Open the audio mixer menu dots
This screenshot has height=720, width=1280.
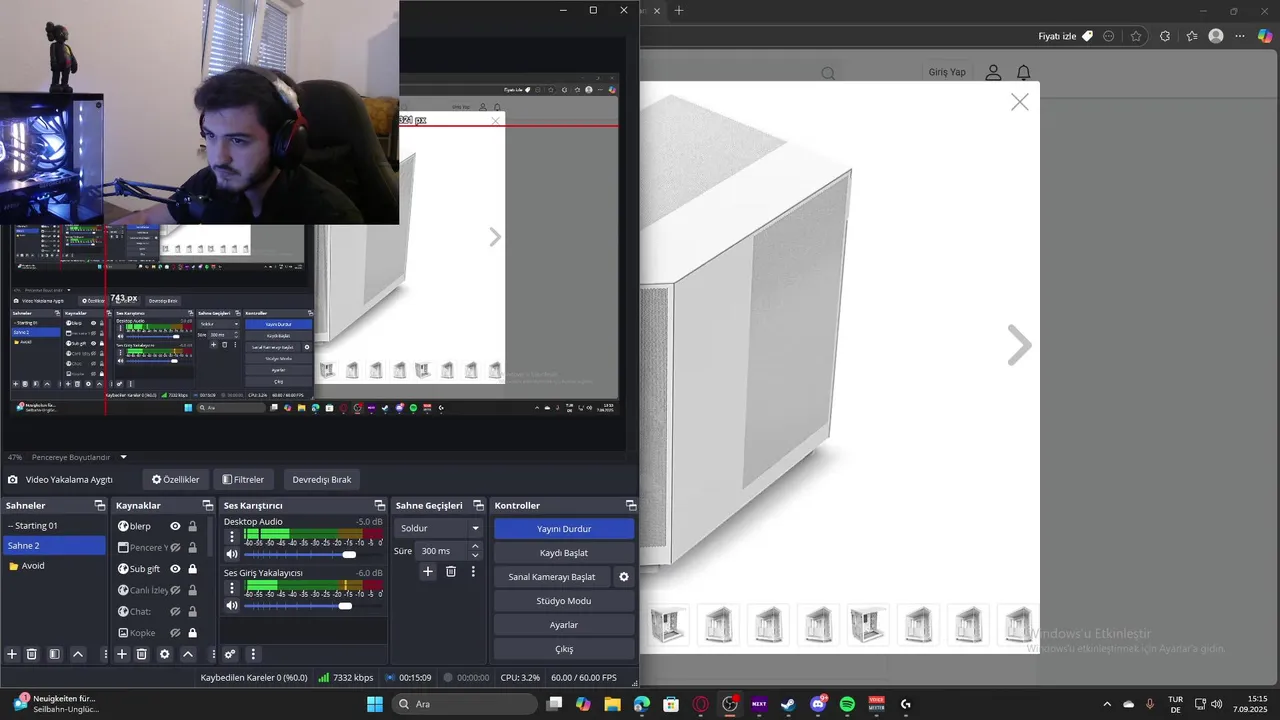tap(253, 654)
